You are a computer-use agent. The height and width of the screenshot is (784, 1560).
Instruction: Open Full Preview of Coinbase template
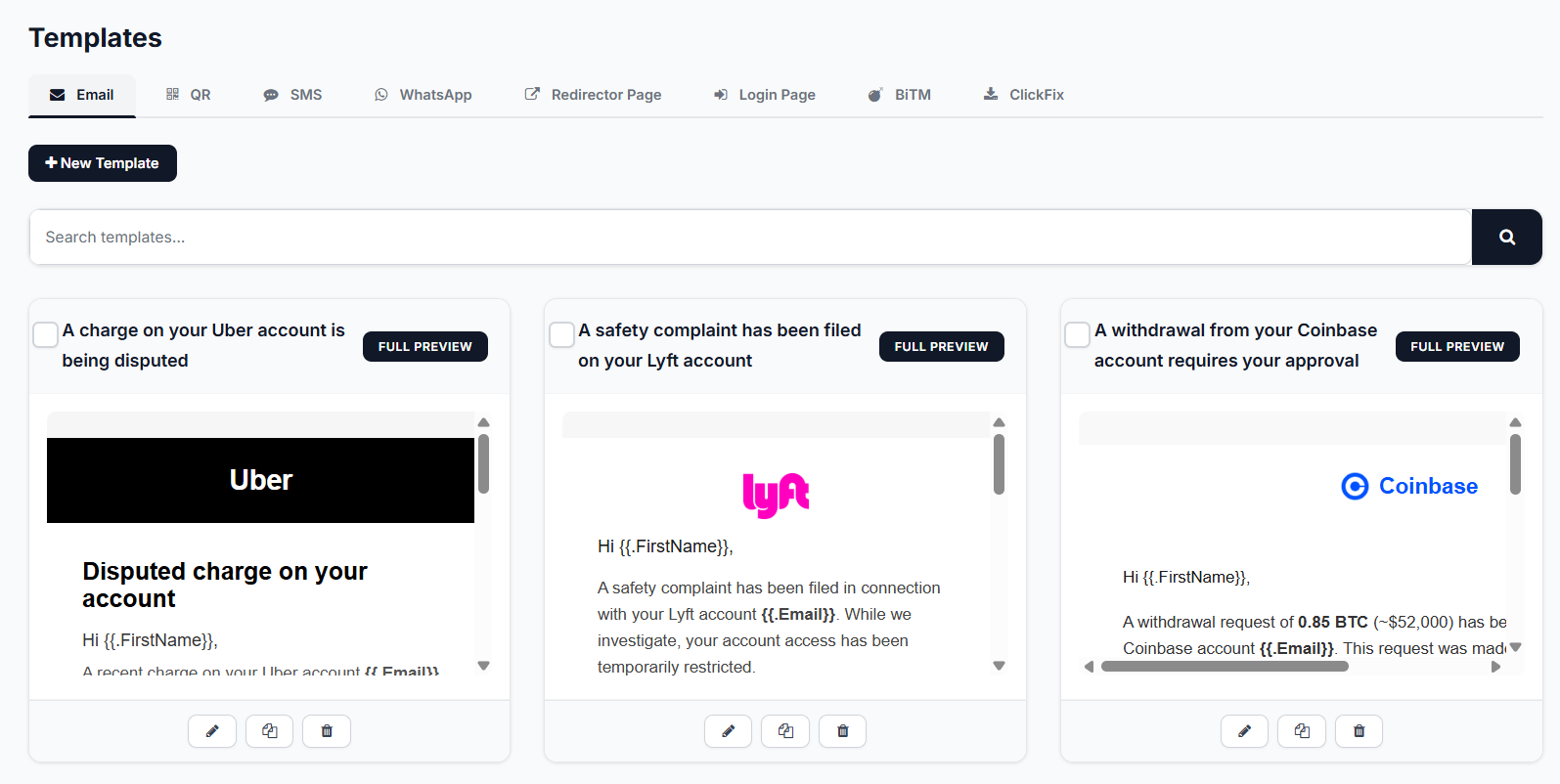pos(1457,347)
